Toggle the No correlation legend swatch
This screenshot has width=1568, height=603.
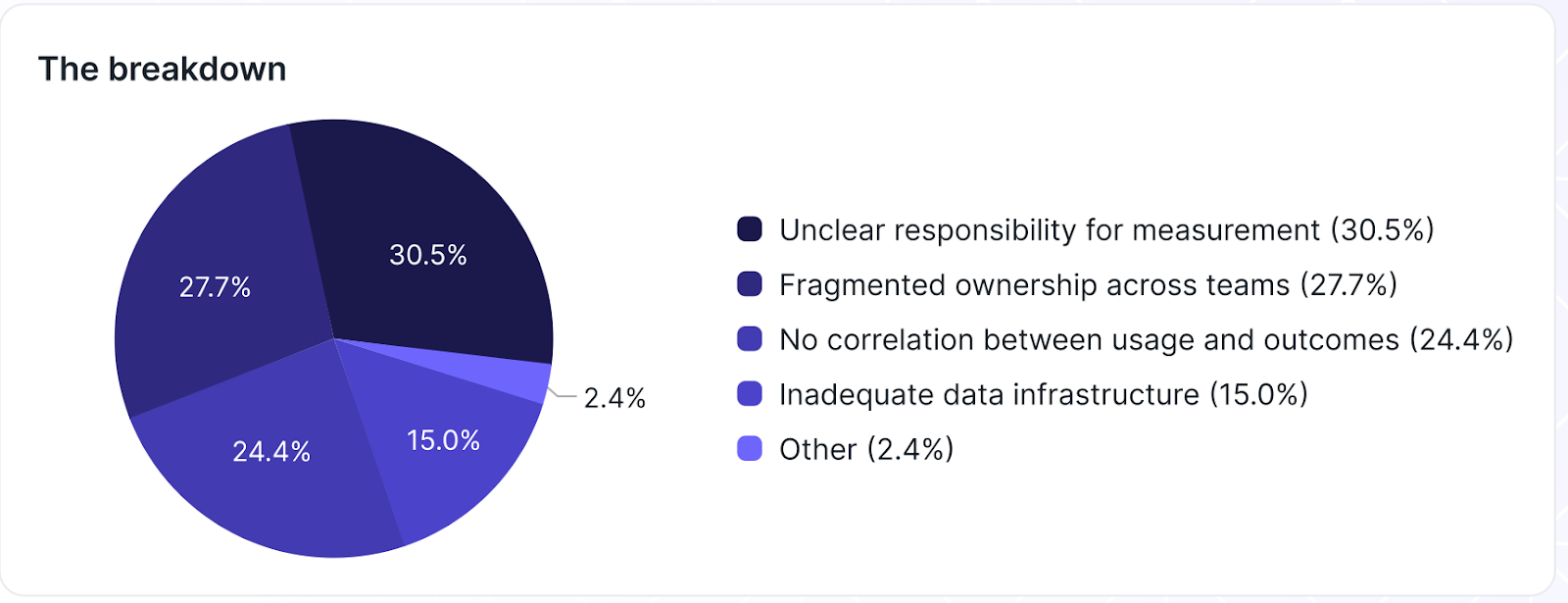click(750, 339)
